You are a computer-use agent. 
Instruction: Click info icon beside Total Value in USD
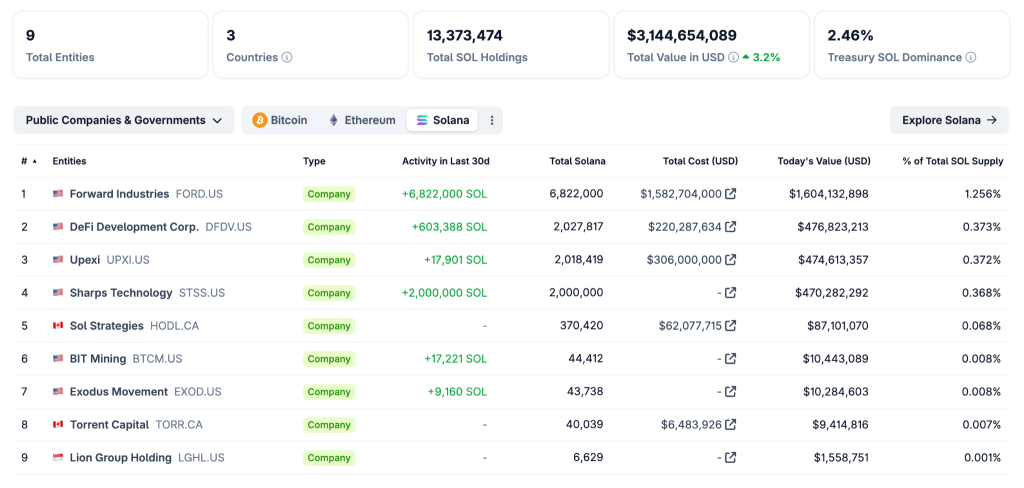[x=734, y=58]
